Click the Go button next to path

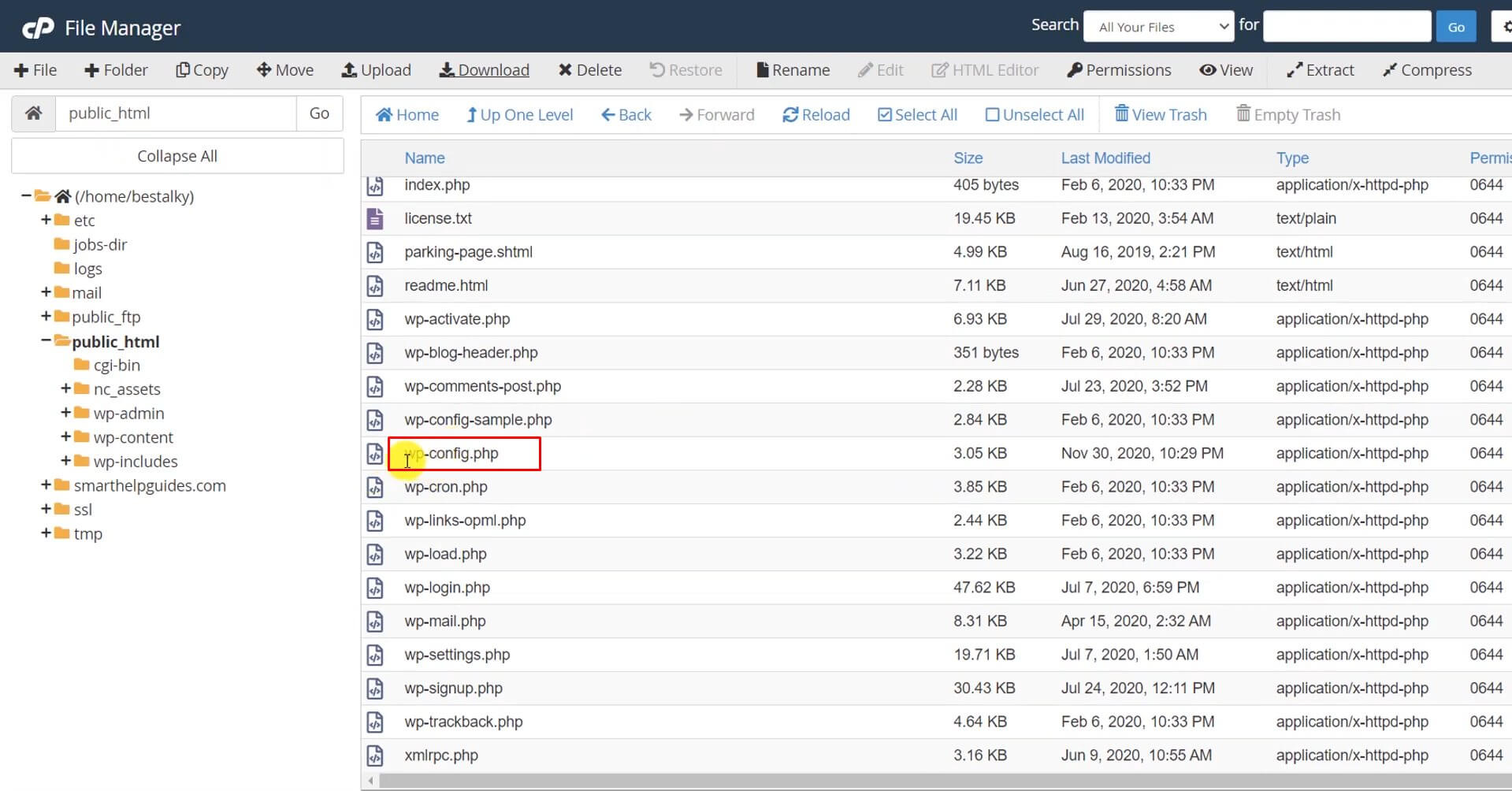(319, 113)
